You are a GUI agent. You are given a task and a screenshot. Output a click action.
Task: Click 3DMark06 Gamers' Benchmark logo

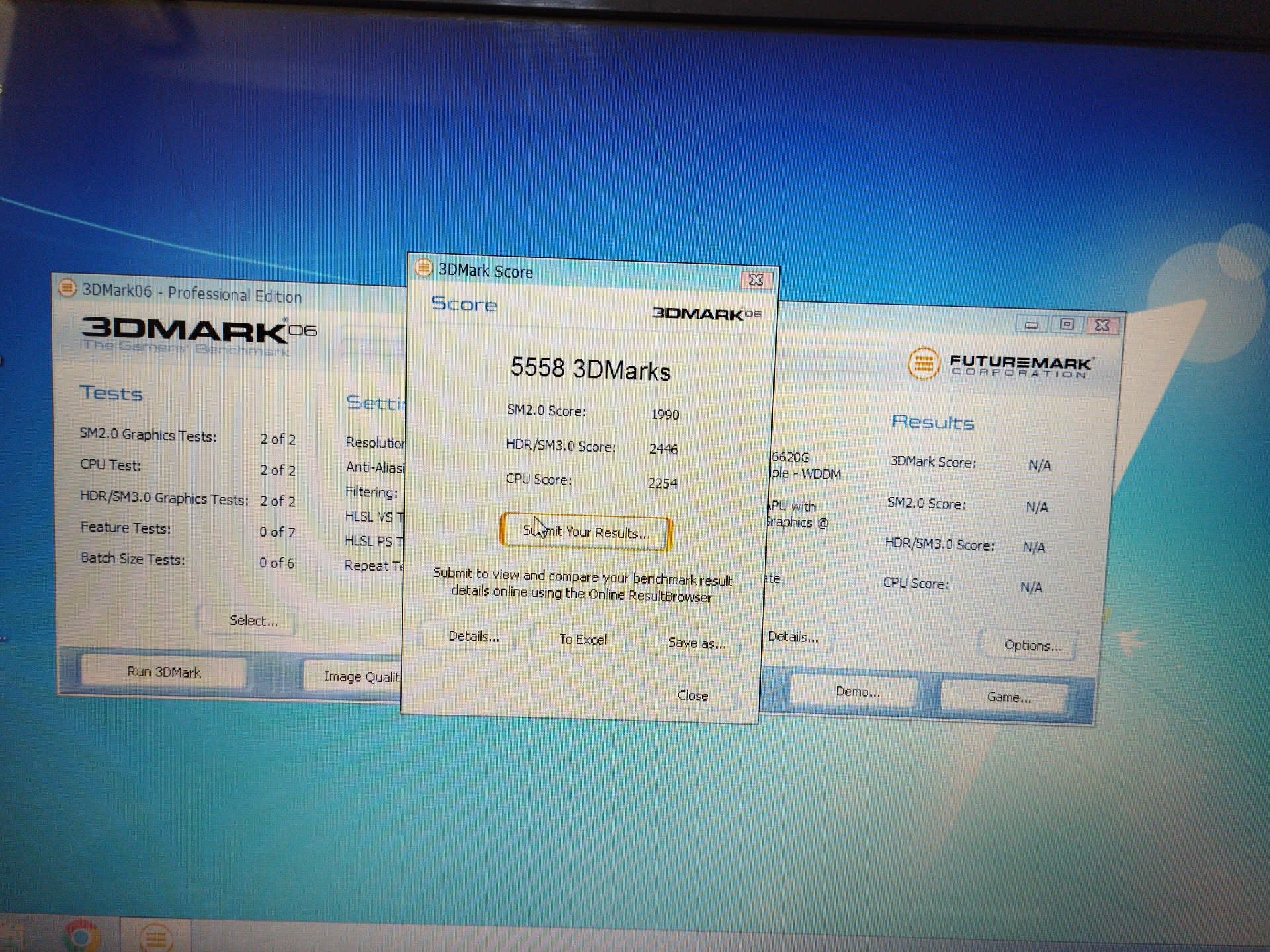198,337
